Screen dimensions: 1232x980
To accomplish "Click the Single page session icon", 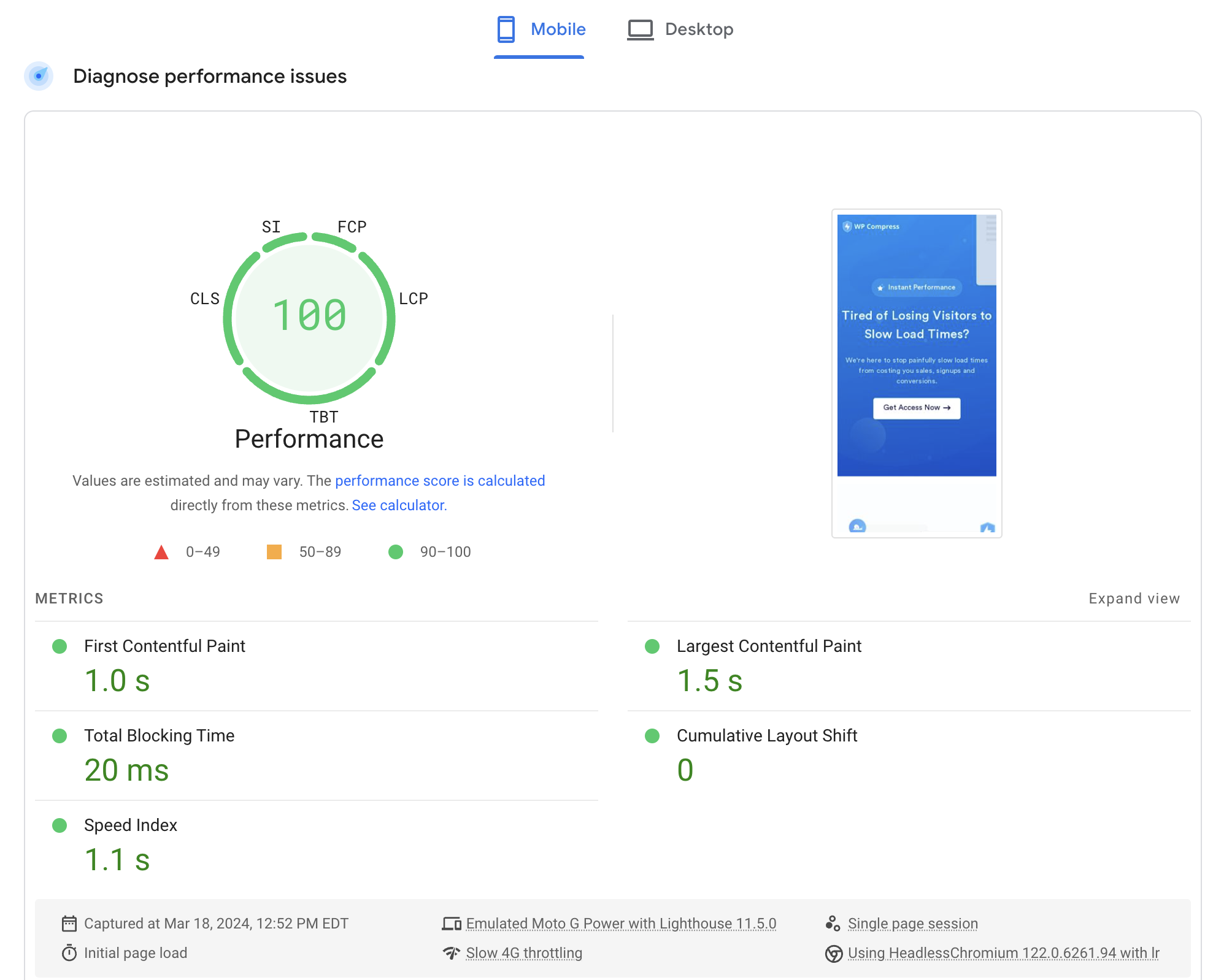I will [x=833, y=924].
